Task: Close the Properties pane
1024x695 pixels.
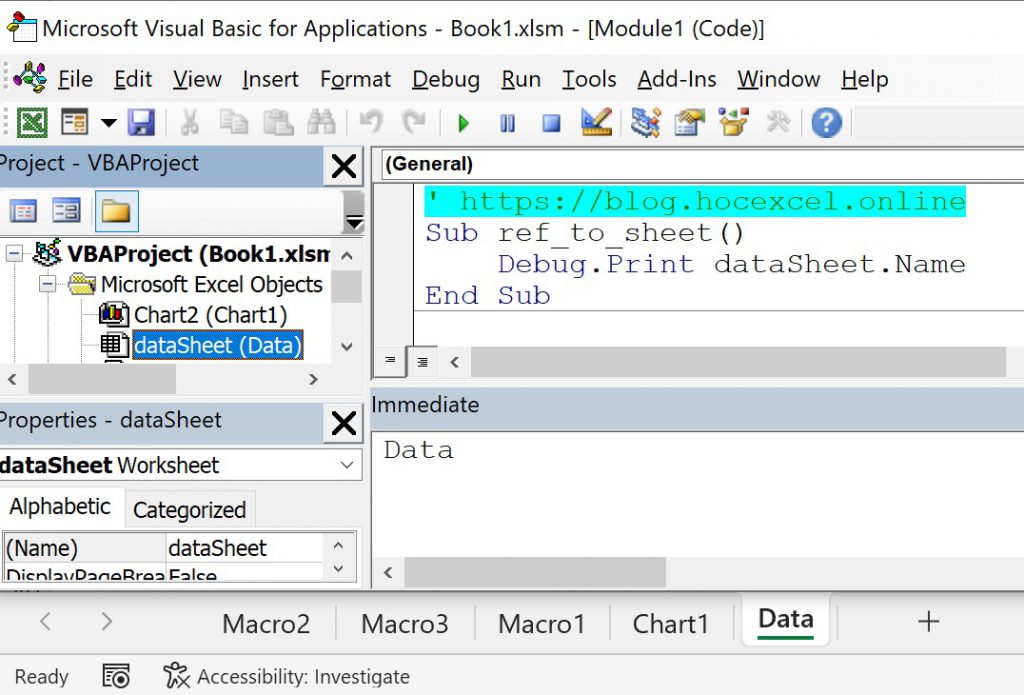Action: [x=343, y=424]
